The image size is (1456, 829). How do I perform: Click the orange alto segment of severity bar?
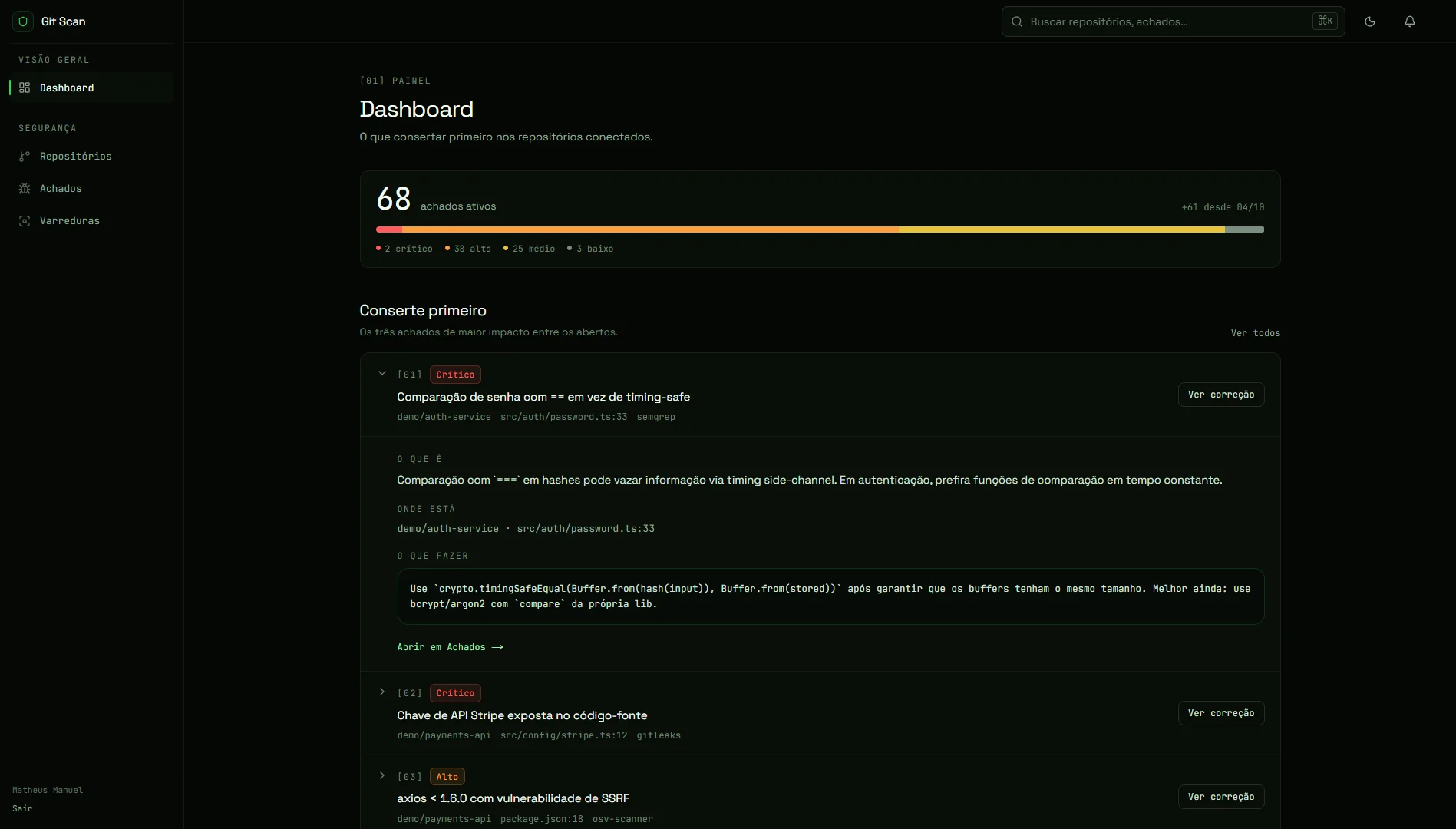(650, 230)
